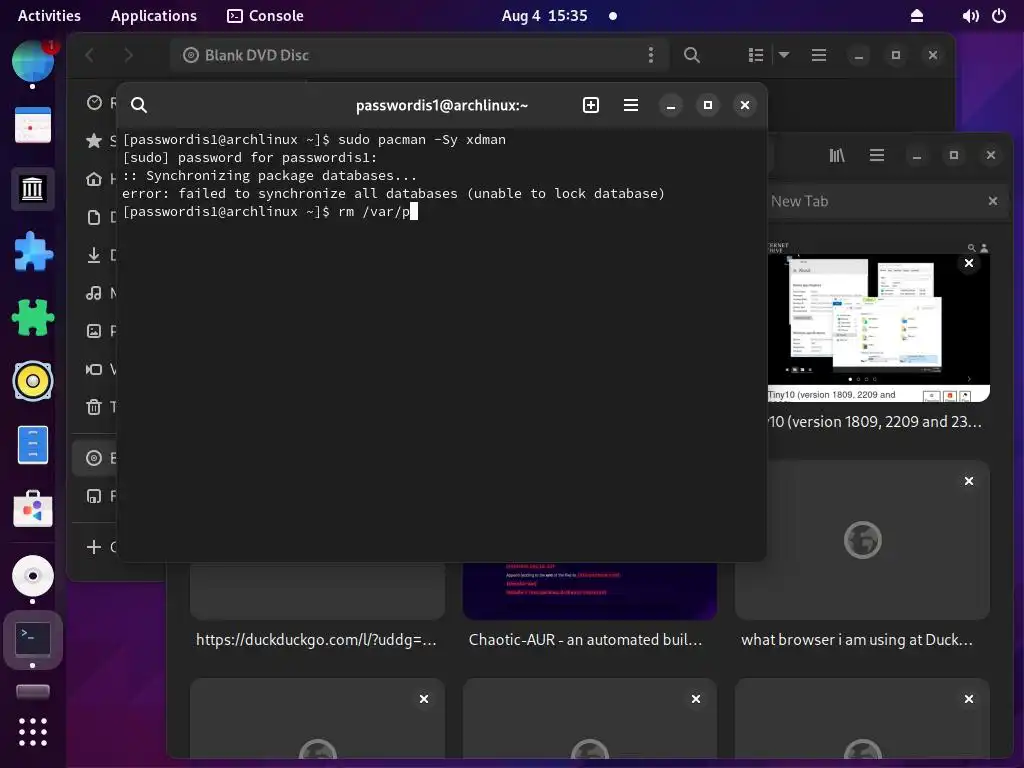The image size is (1024, 768).
Task: Open Console hamburger menu
Action: [631, 105]
